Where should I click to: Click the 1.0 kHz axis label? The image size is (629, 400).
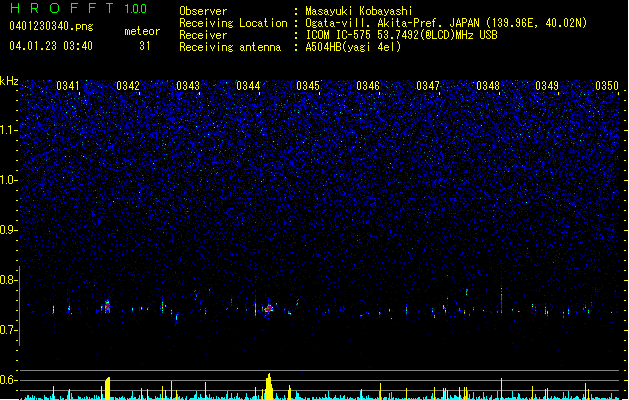[9, 180]
